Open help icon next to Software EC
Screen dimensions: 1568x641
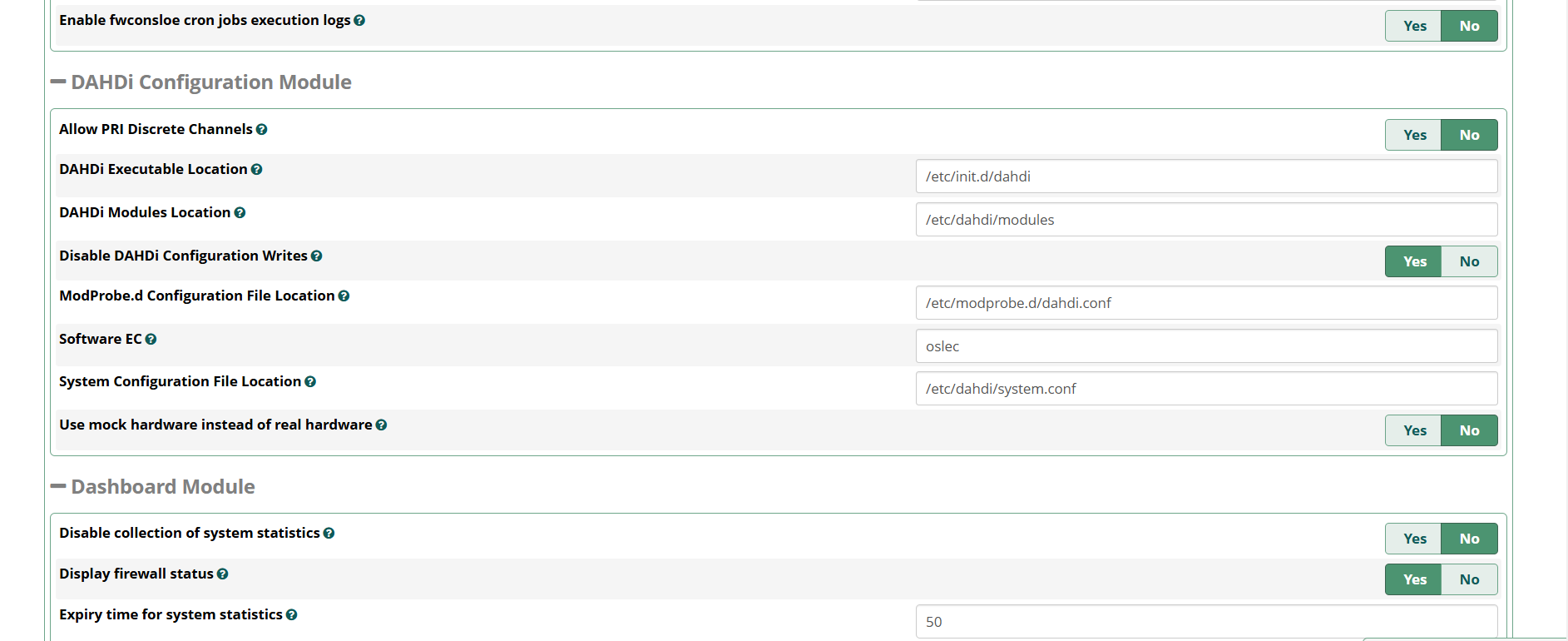[x=151, y=340]
